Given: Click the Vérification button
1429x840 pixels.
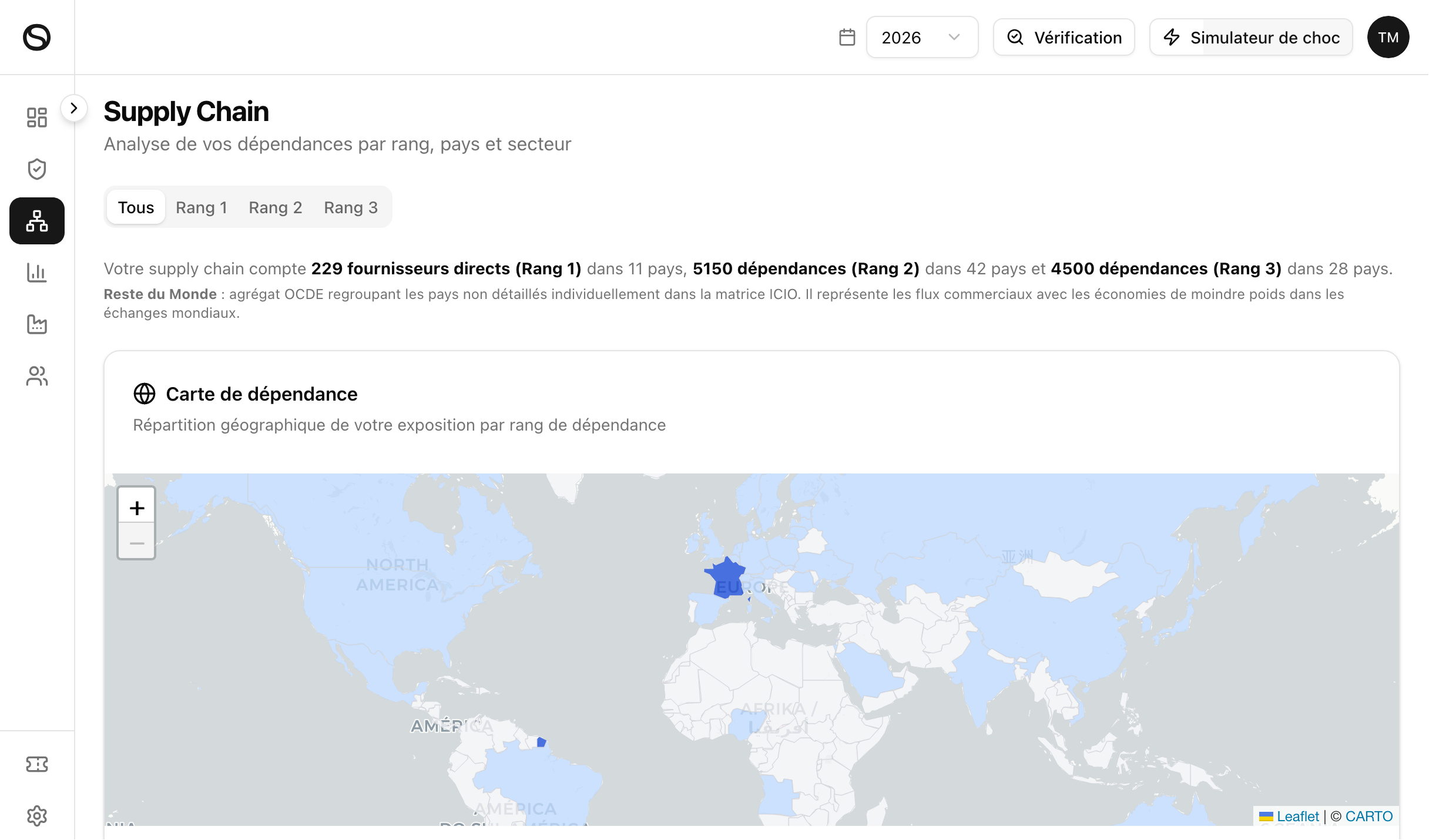Looking at the screenshot, I should 1064,37.
